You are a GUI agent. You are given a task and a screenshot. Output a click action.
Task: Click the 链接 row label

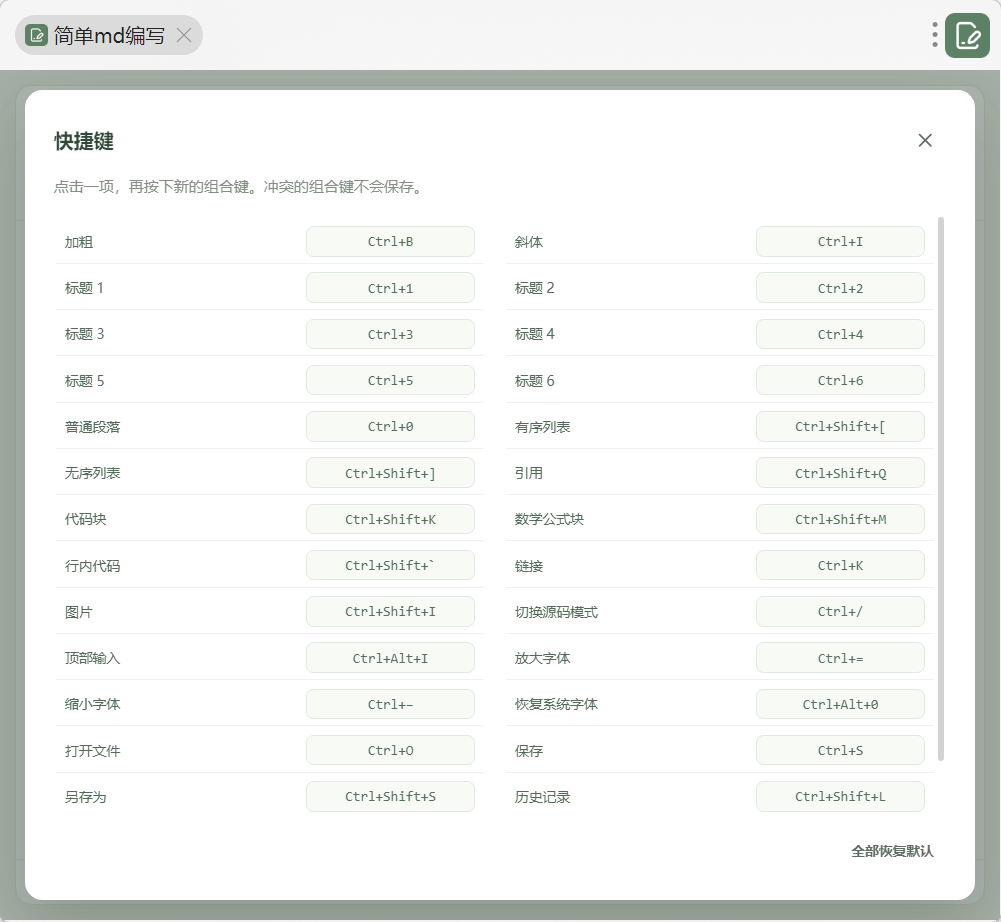pos(529,566)
